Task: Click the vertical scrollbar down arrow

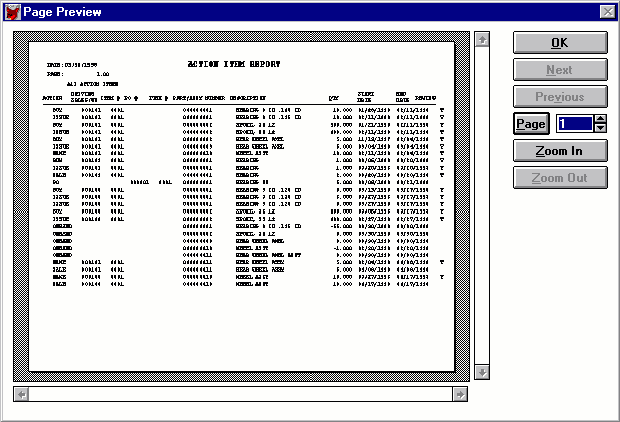Action: [x=482, y=372]
